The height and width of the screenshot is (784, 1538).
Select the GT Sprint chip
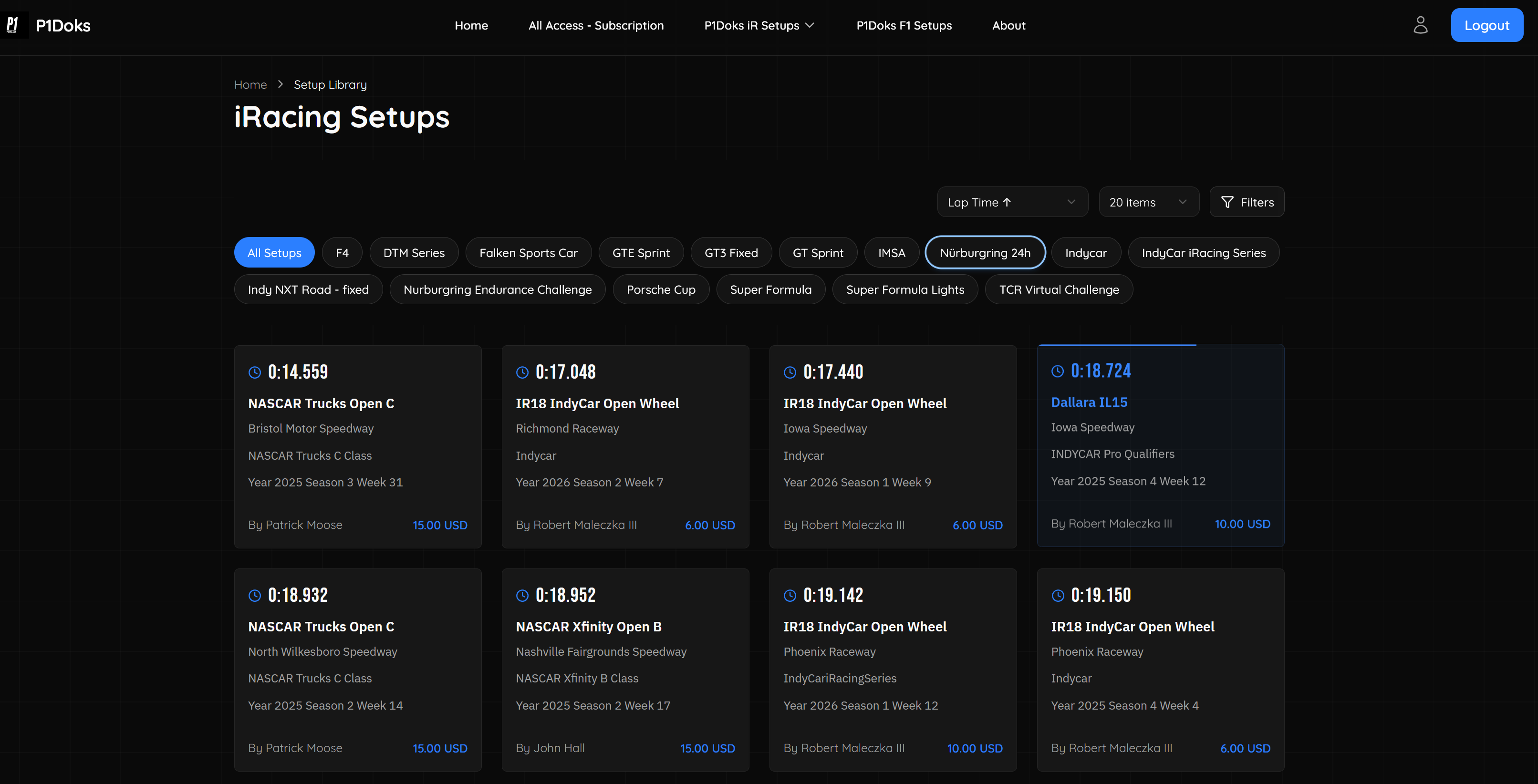pyautogui.click(x=818, y=253)
